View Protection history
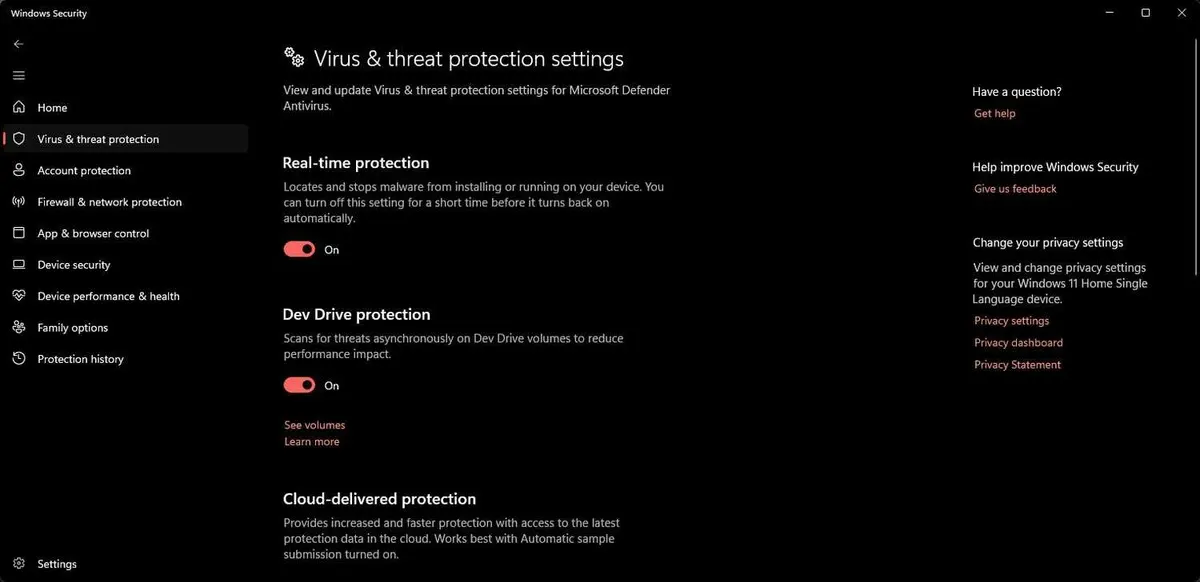The image size is (1200, 582). tap(80, 358)
